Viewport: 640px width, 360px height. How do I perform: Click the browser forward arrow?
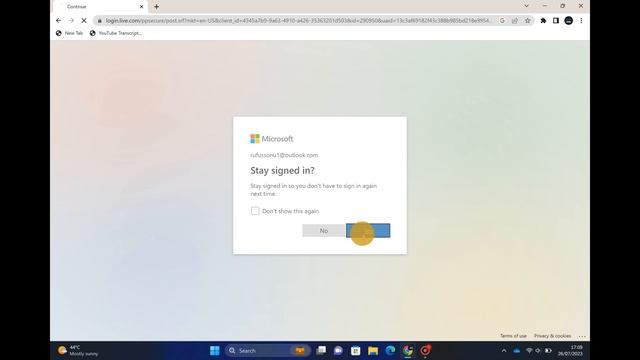click(x=71, y=20)
